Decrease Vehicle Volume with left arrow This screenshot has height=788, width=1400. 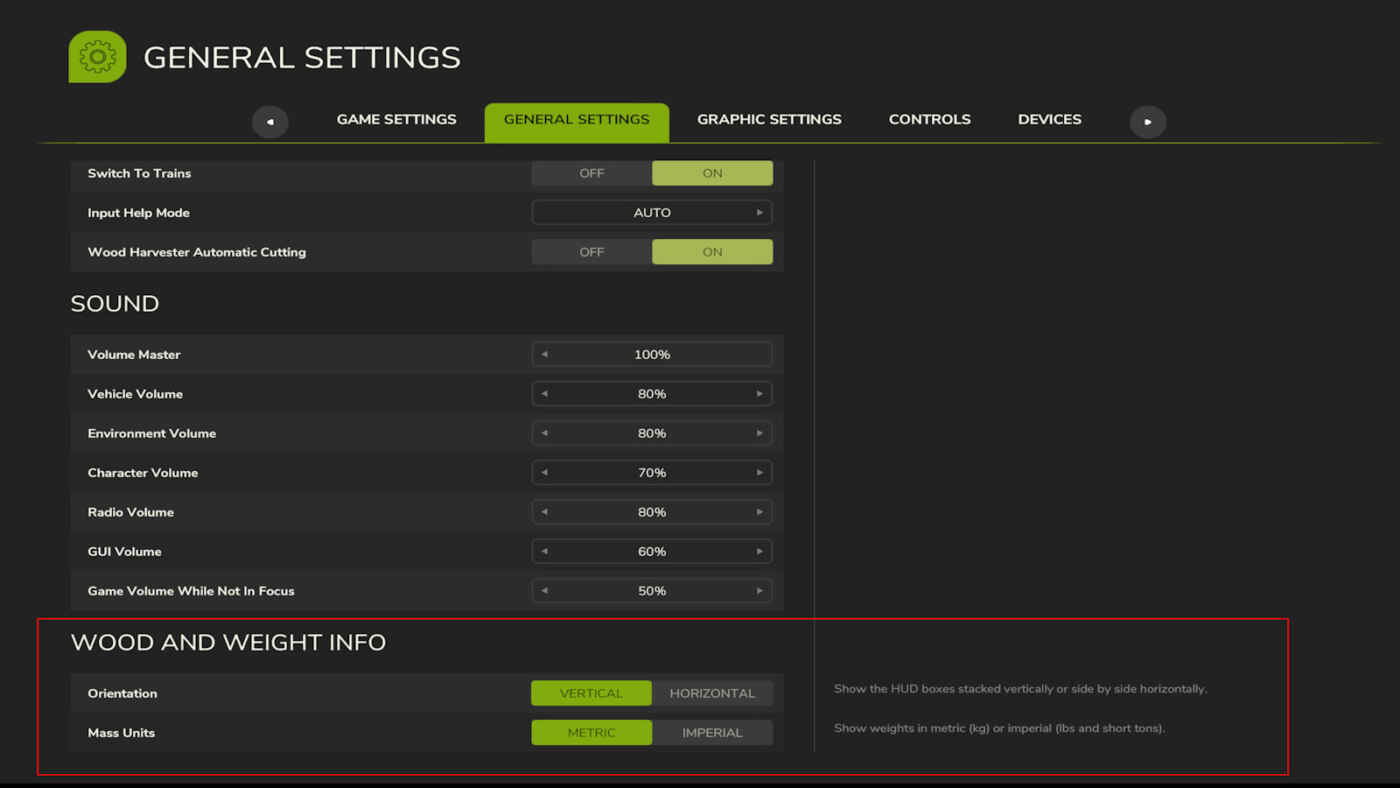pos(544,394)
